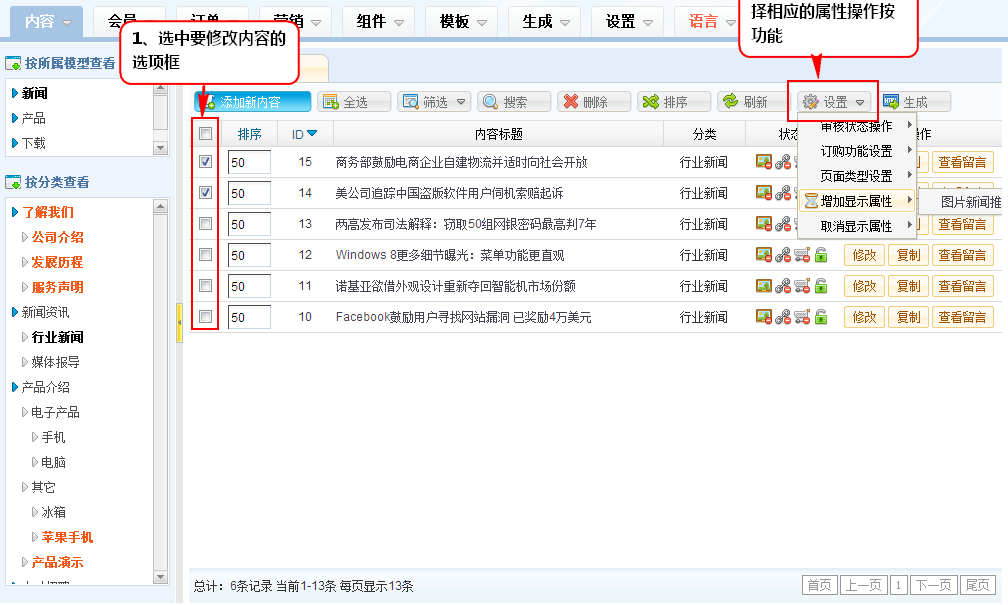Toggle the header select-all checkbox
The image size is (1008, 605).
(x=205, y=134)
